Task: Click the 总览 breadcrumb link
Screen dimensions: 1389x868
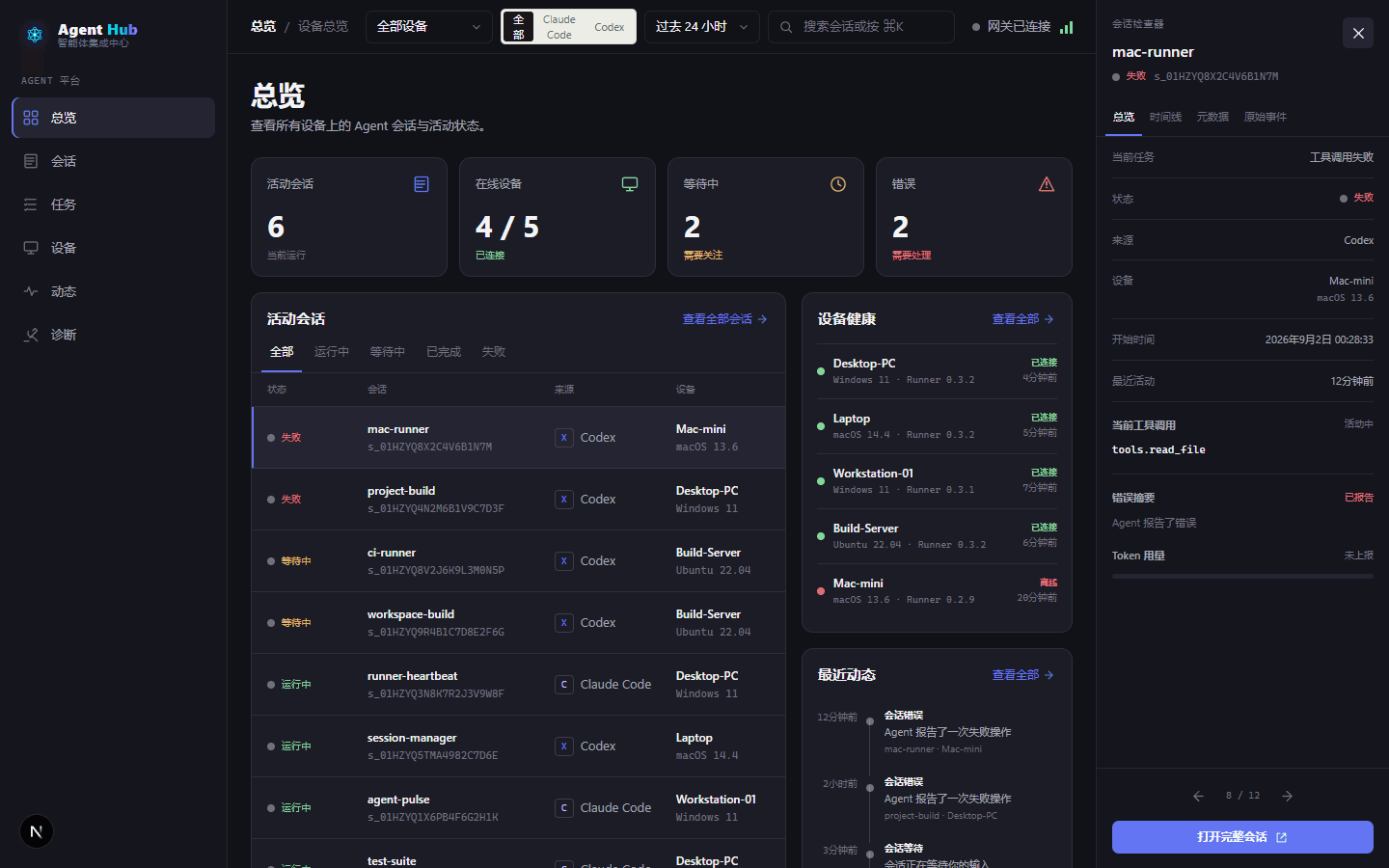Action: click(x=263, y=27)
